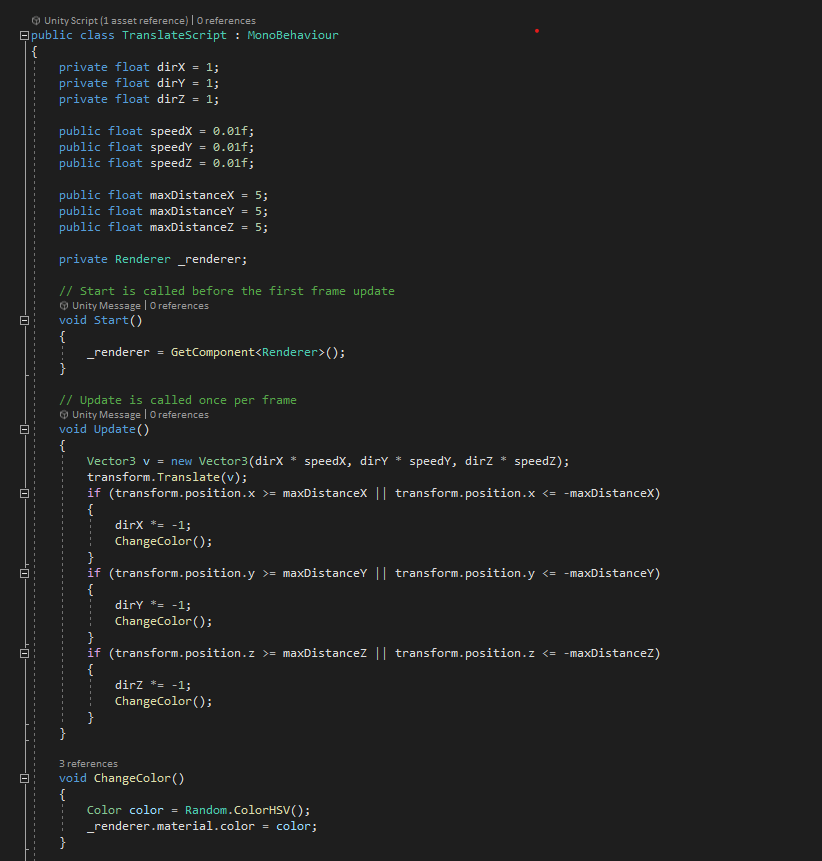Click 'MonoBehaviour' base class name
The image size is (822, 861).
293,35
